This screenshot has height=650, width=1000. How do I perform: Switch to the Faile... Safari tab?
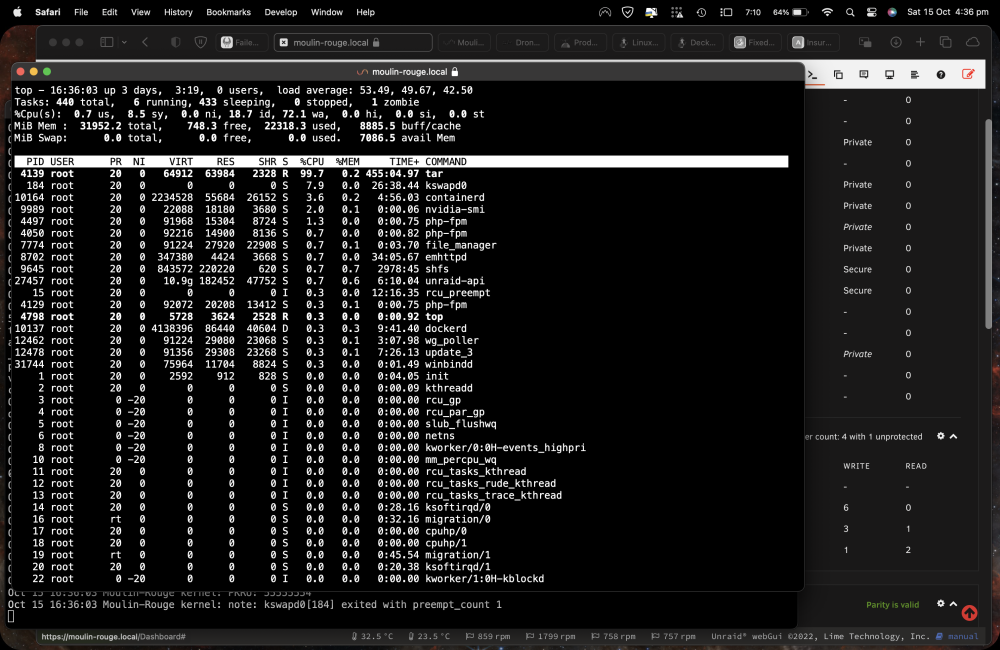[240, 42]
